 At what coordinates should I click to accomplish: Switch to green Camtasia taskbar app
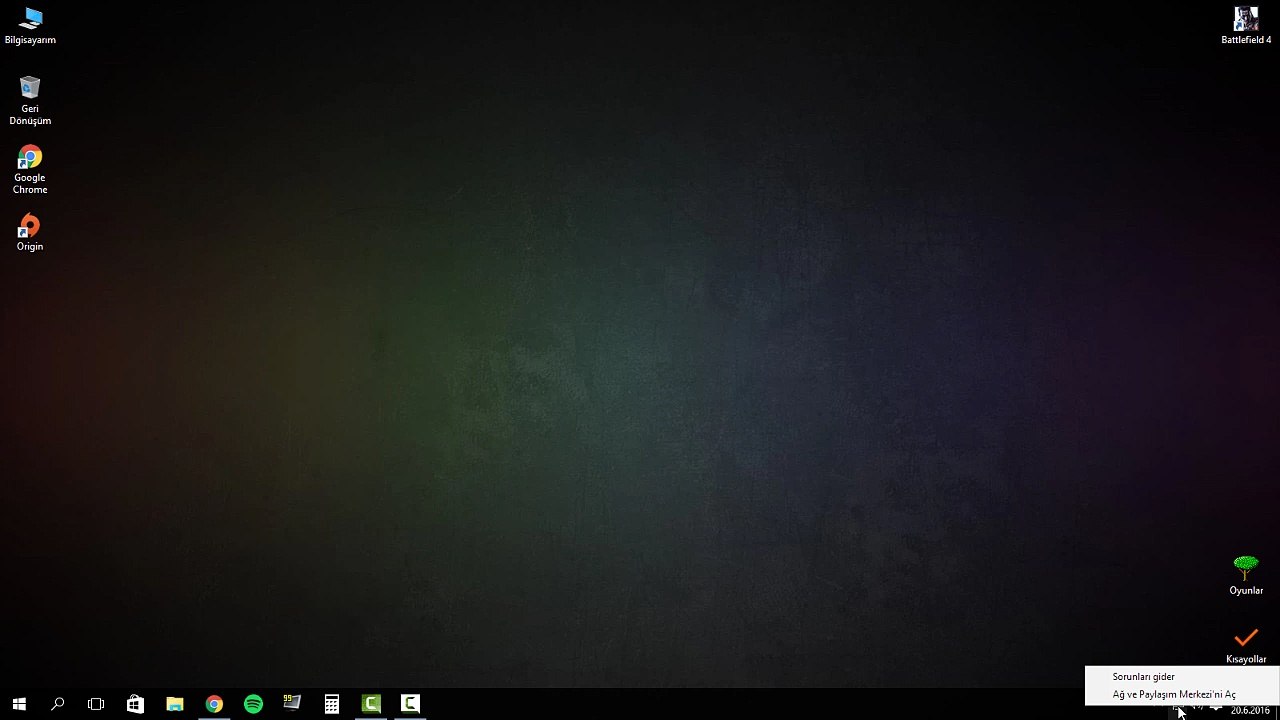[x=371, y=704]
